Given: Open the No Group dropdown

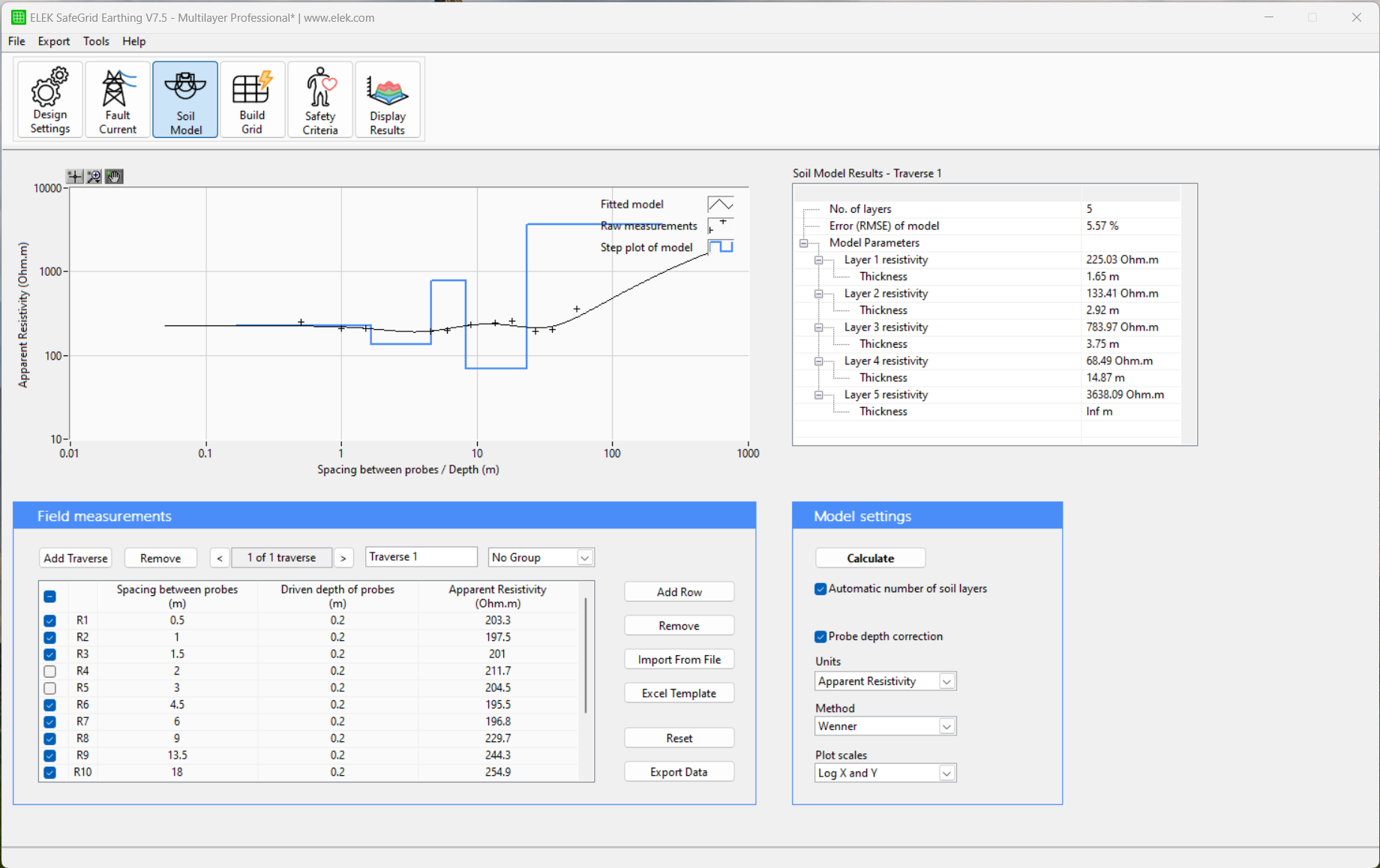Looking at the screenshot, I should (541, 558).
